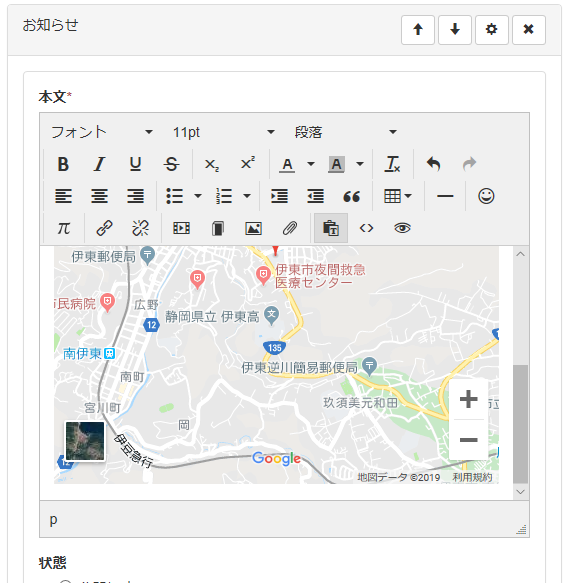Clear text formatting
This screenshot has width=573, height=583.
click(392, 164)
